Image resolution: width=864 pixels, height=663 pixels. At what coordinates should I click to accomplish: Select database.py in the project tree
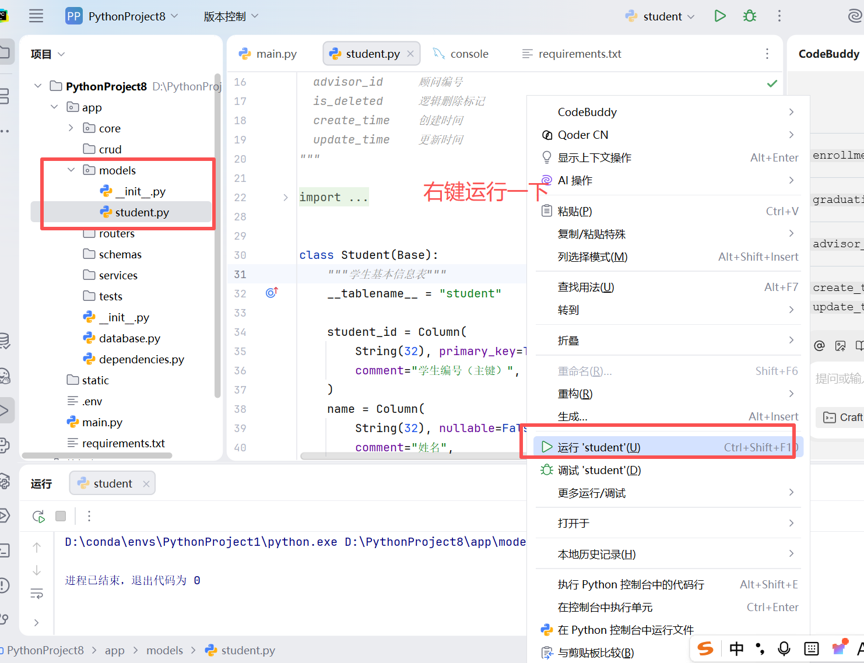129,338
